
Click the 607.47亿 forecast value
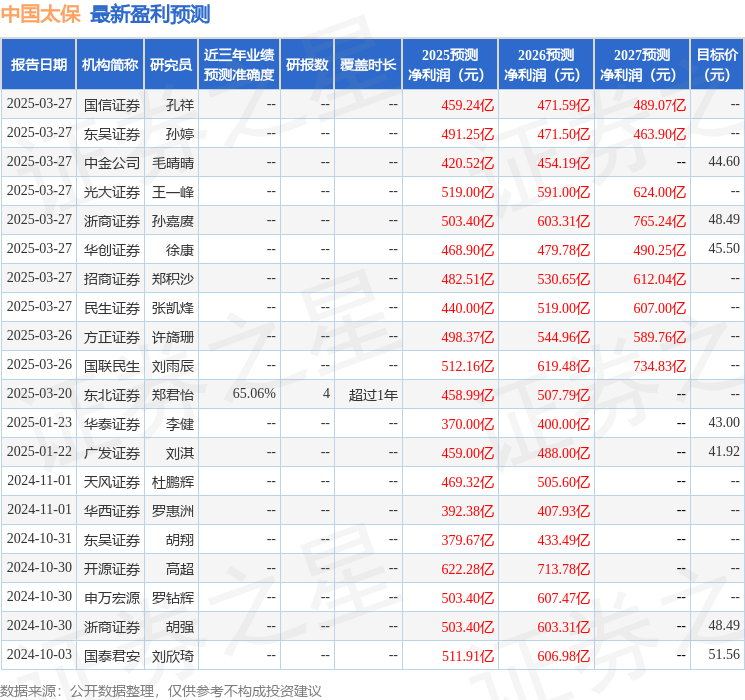coord(564,598)
